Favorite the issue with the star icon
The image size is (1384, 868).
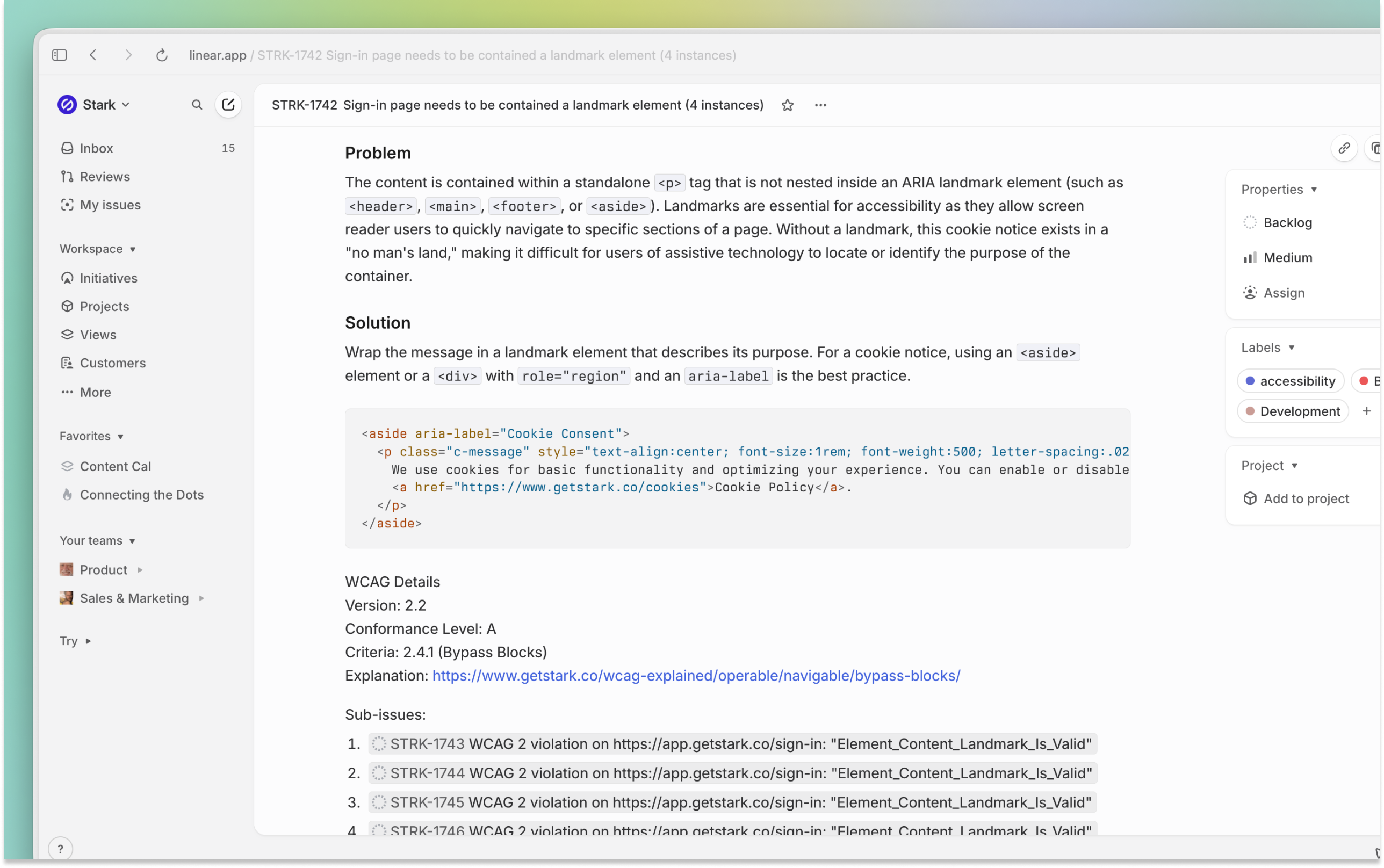[788, 106]
